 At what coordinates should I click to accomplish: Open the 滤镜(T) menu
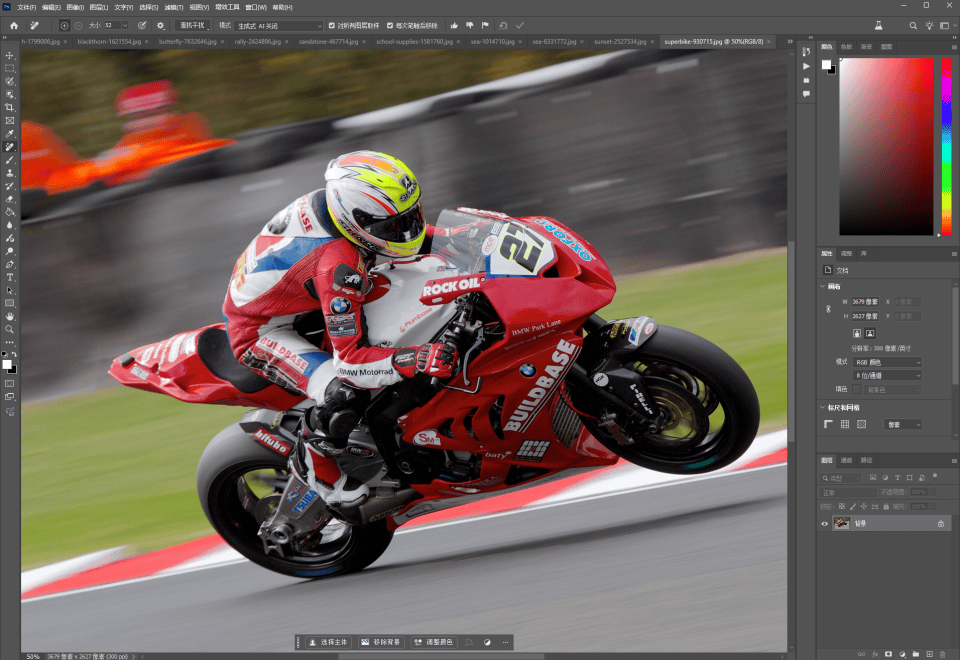point(171,7)
